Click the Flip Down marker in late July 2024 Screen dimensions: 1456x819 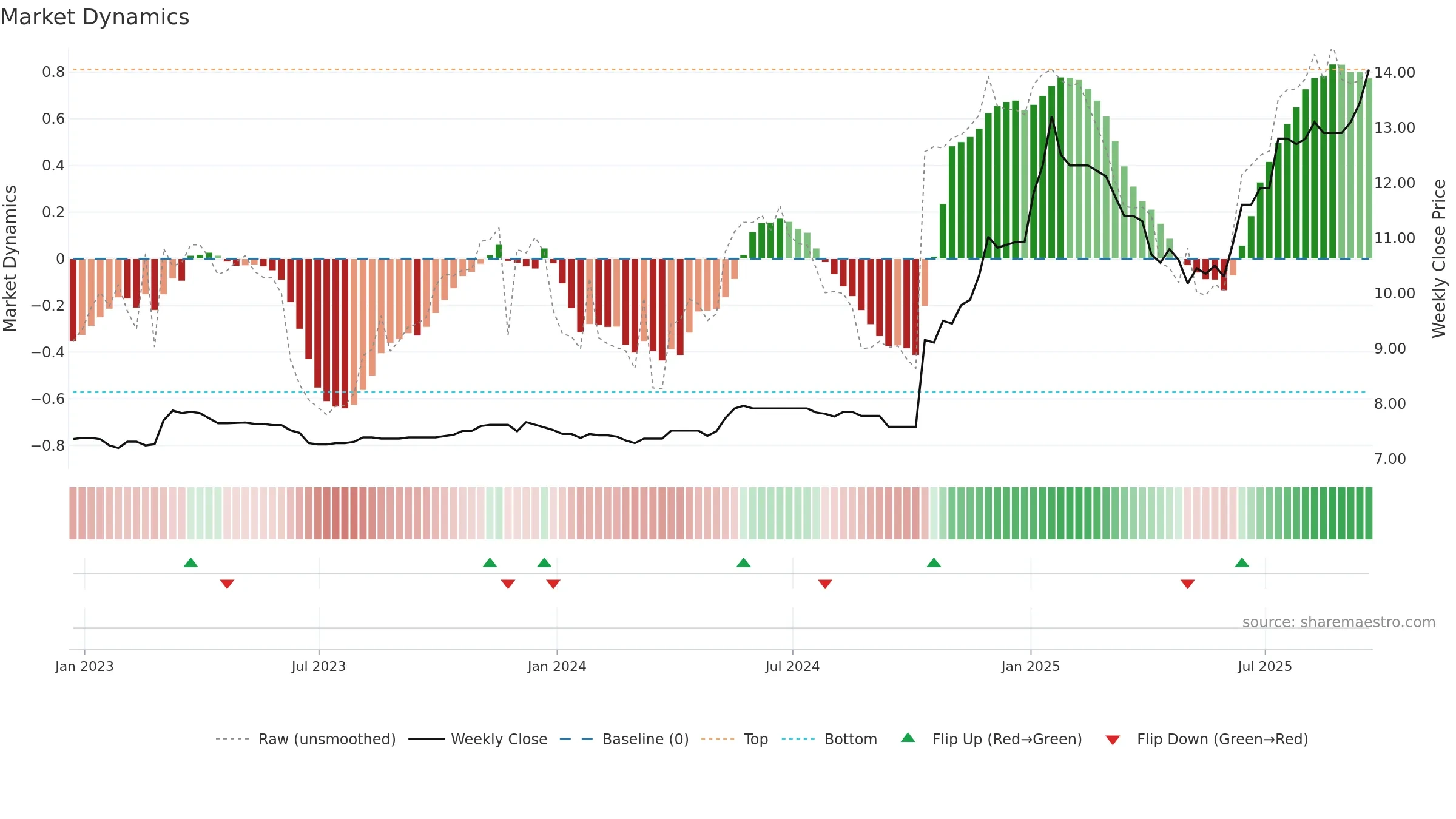point(825,584)
